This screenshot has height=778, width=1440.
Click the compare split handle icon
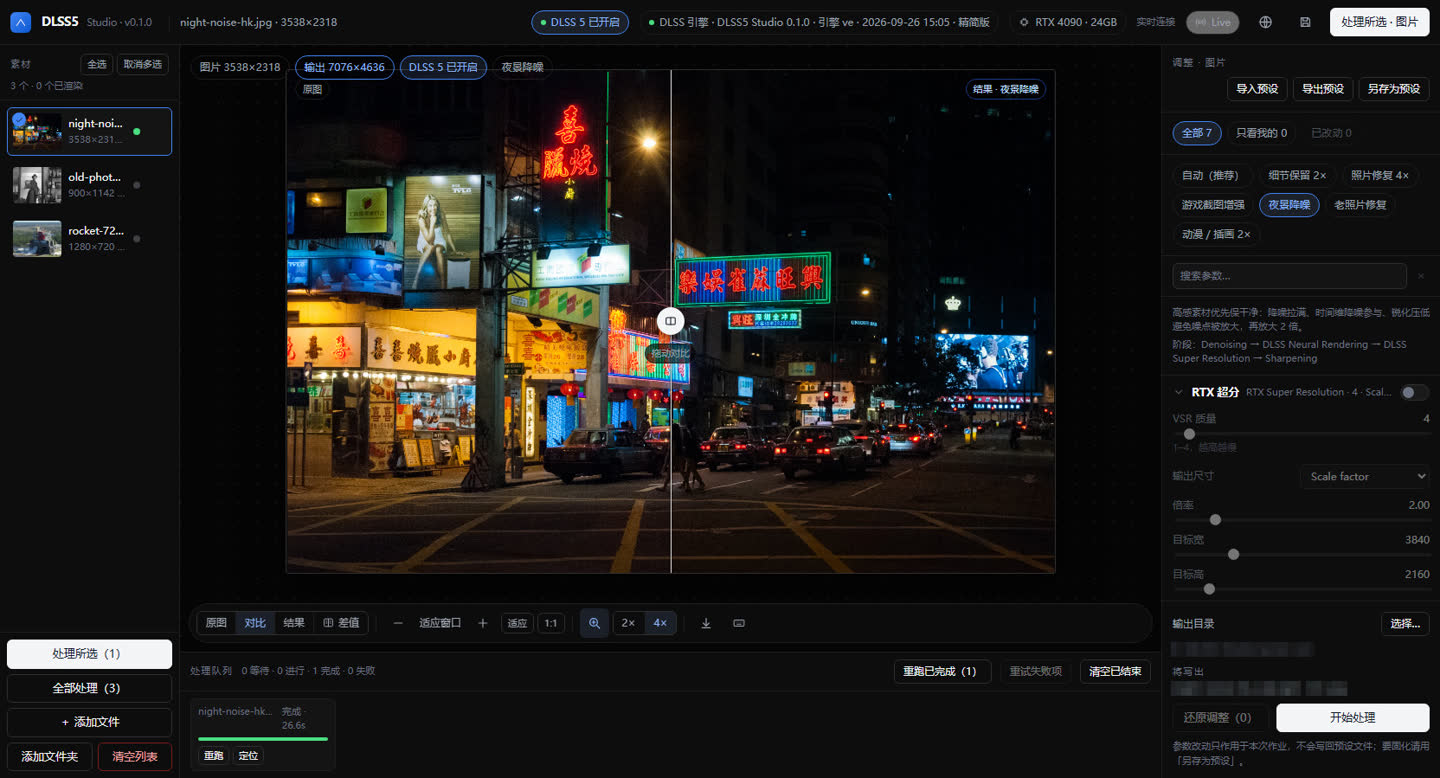[x=670, y=321]
